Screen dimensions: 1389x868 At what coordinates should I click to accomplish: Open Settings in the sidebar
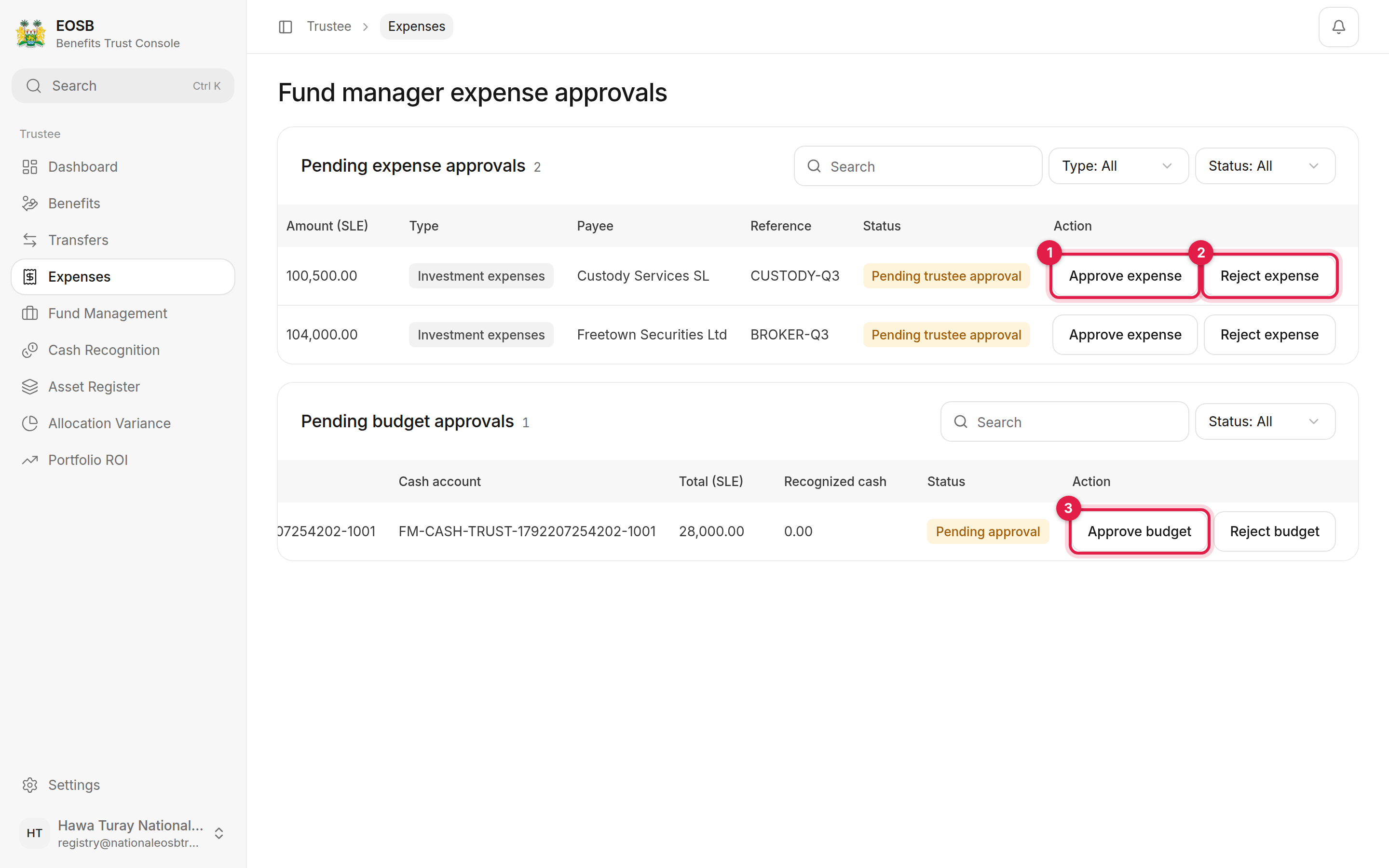(x=123, y=785)
